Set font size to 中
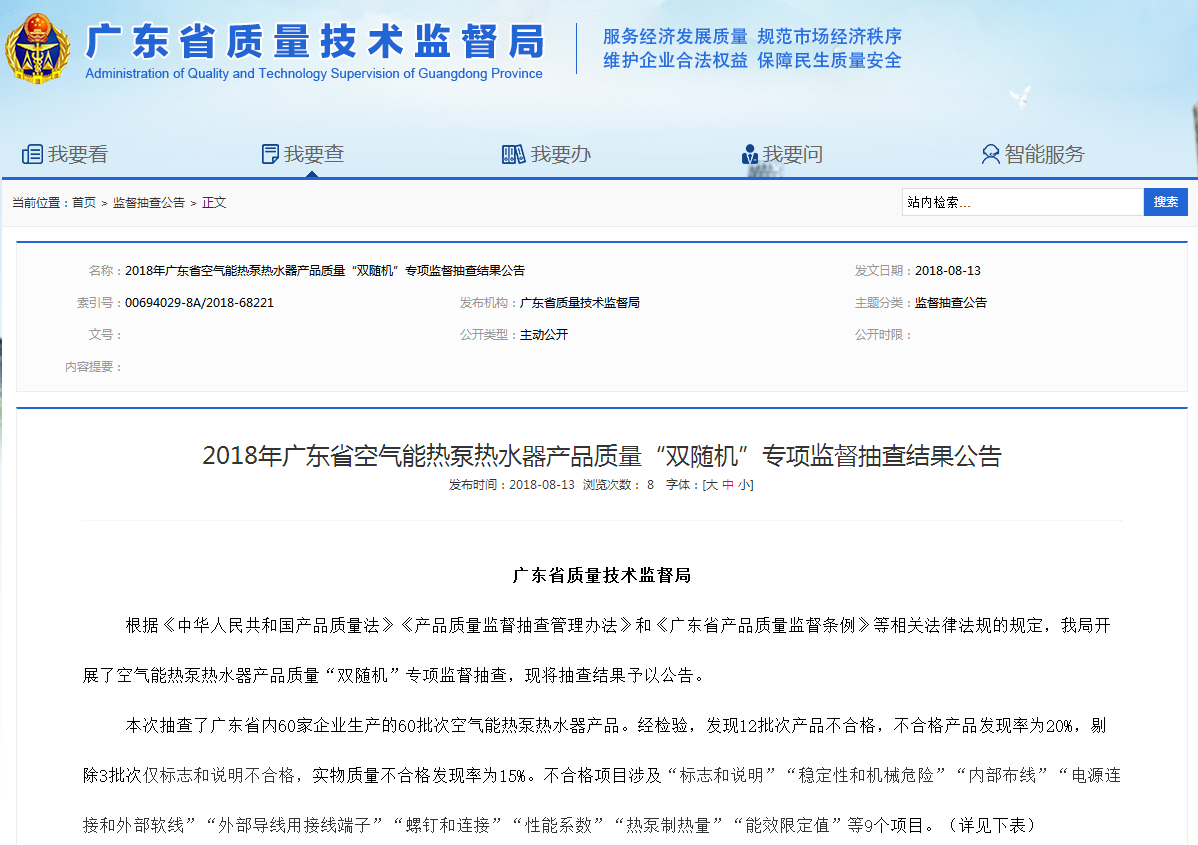 tap(728, 485)
